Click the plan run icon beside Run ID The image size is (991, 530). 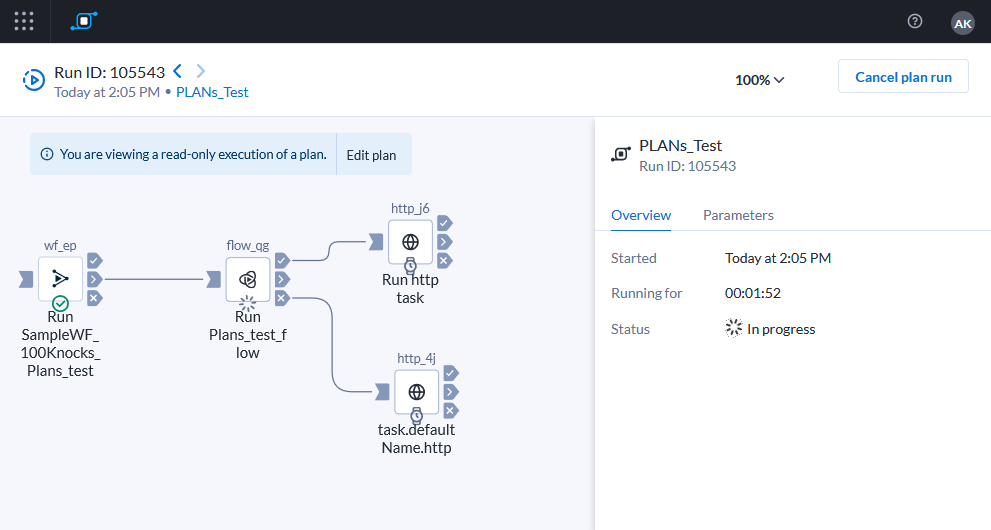34,80
